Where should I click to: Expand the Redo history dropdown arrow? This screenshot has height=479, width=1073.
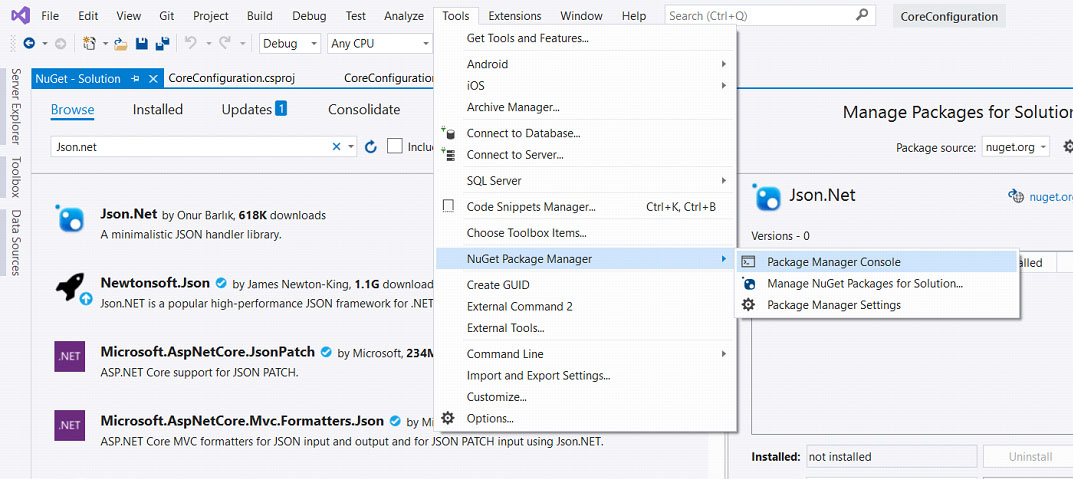tap(242, 44)
